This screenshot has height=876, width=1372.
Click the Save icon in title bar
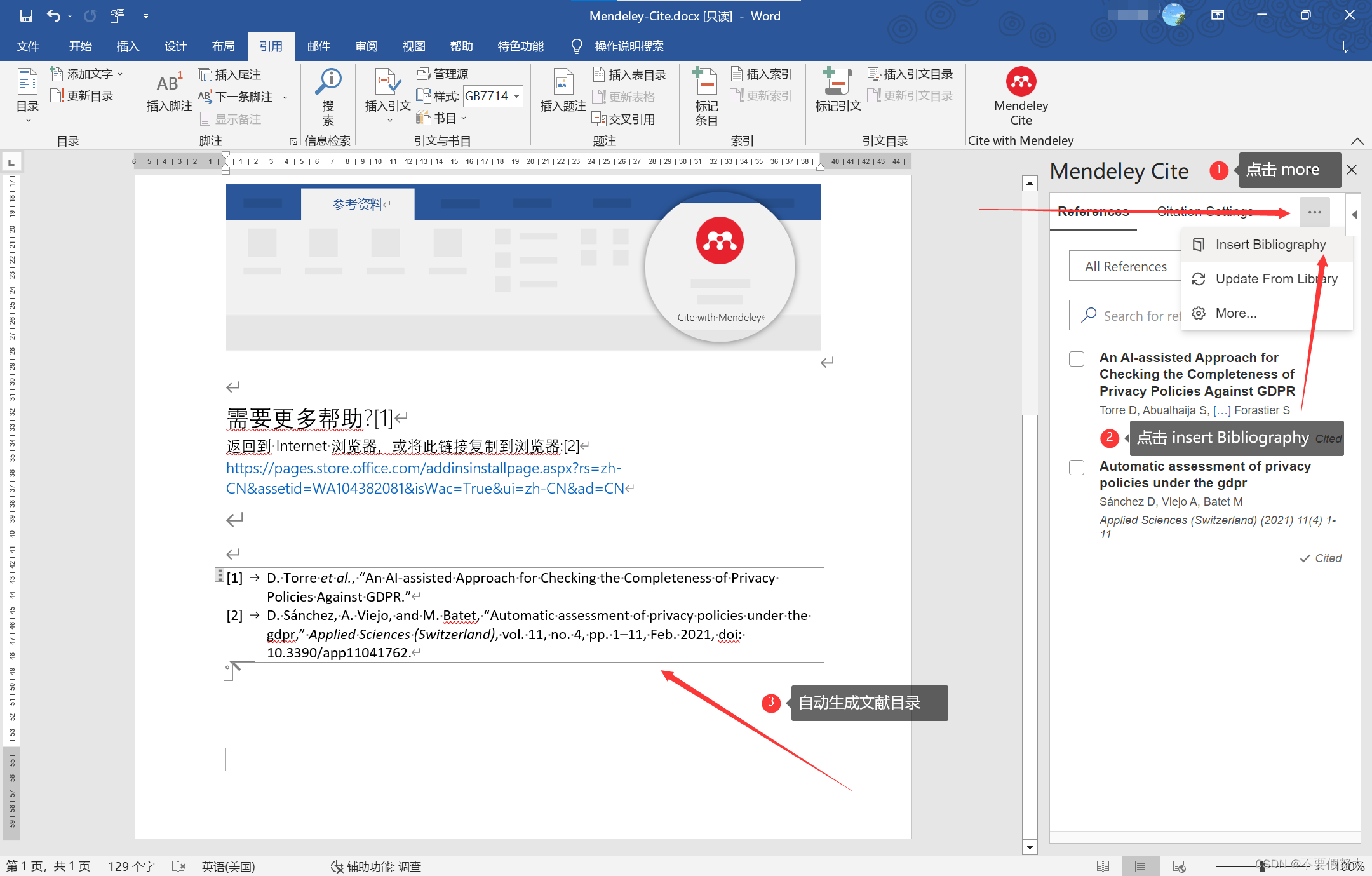click(x=26, y=15)
